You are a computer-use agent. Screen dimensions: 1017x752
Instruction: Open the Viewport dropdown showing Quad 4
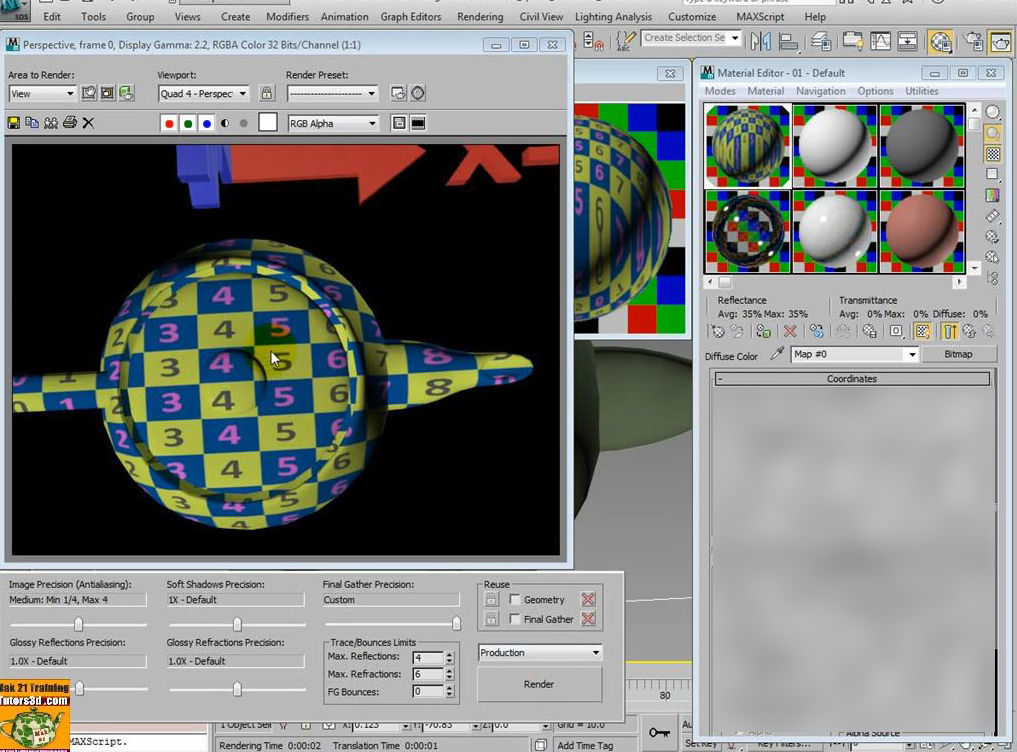tap(203, 93)
